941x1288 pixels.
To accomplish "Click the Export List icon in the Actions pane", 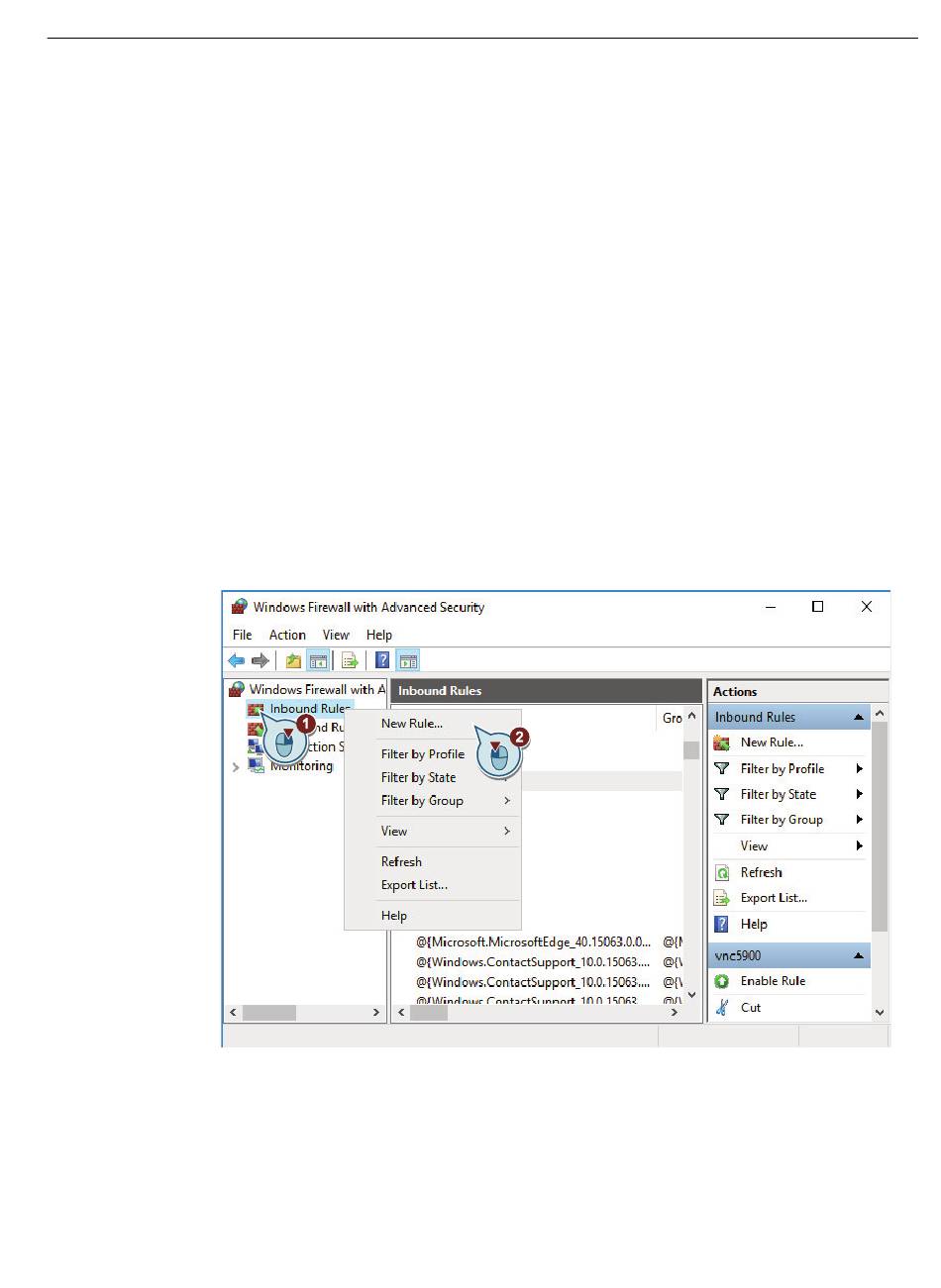I will (x=722, y=898).
